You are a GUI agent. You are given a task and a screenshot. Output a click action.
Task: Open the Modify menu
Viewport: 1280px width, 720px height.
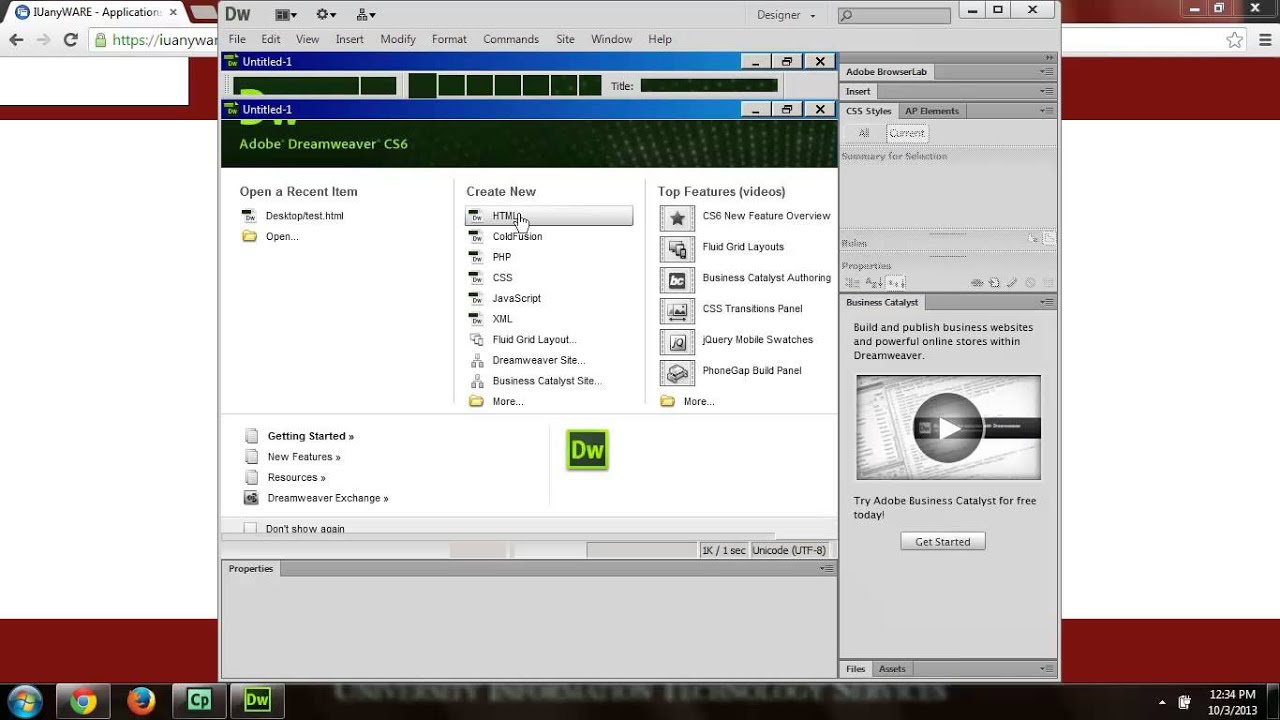[398, 39]
